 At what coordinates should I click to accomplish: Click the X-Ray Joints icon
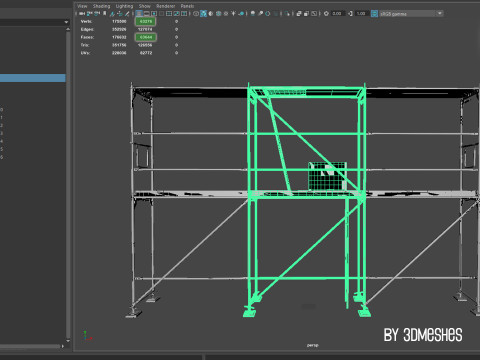(x=314, y=14)
